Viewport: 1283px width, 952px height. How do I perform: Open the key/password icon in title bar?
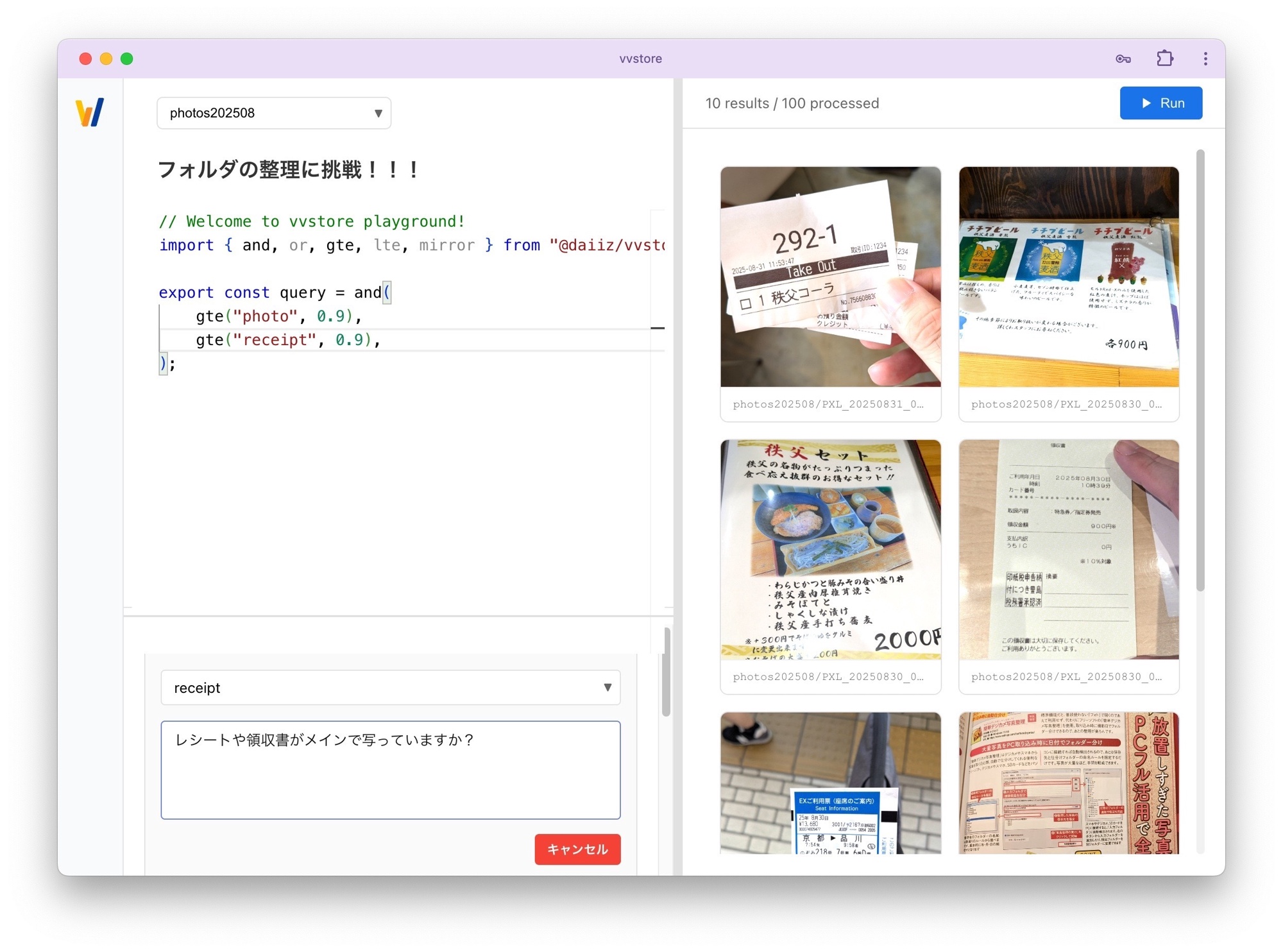coord(1123,59)
